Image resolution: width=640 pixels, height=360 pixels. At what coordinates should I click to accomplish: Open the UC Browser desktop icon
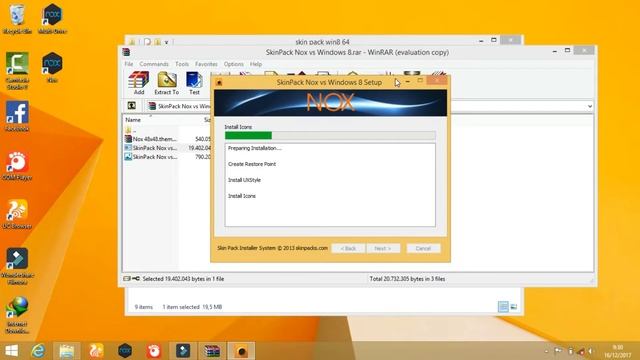click(x=17, y=214)
